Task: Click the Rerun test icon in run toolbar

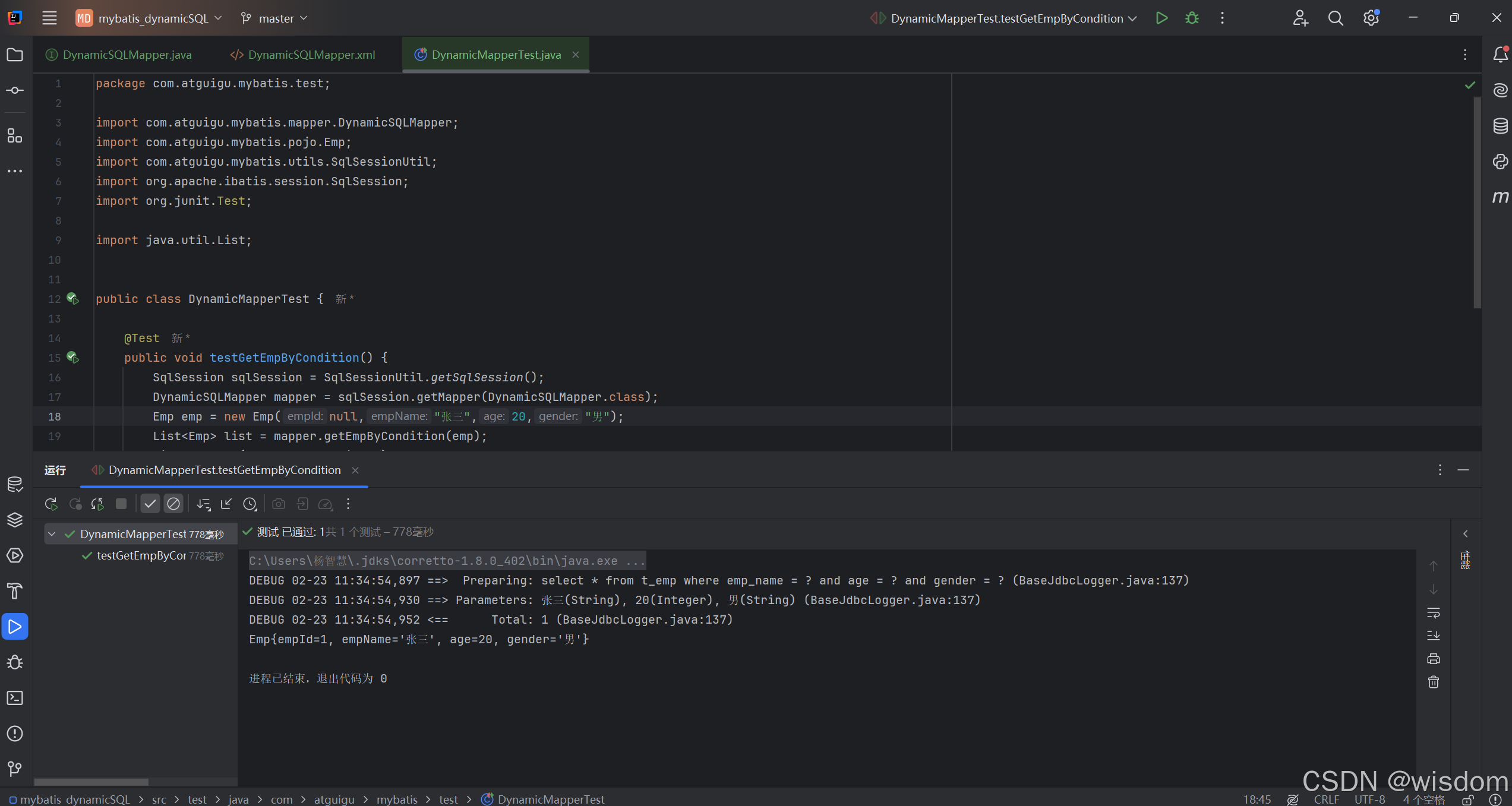Action: [51, 504]
